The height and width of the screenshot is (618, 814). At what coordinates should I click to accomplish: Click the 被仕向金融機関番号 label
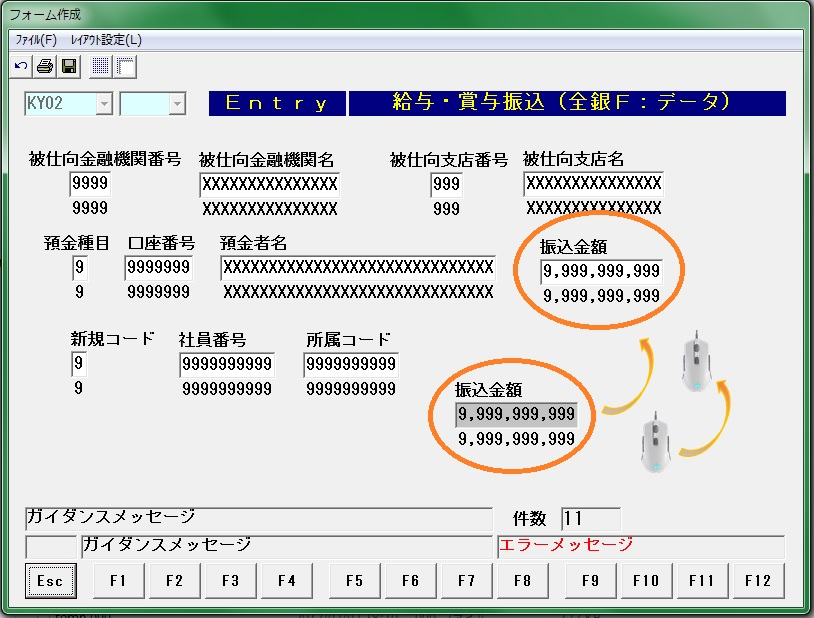click(x=105, y=159)
